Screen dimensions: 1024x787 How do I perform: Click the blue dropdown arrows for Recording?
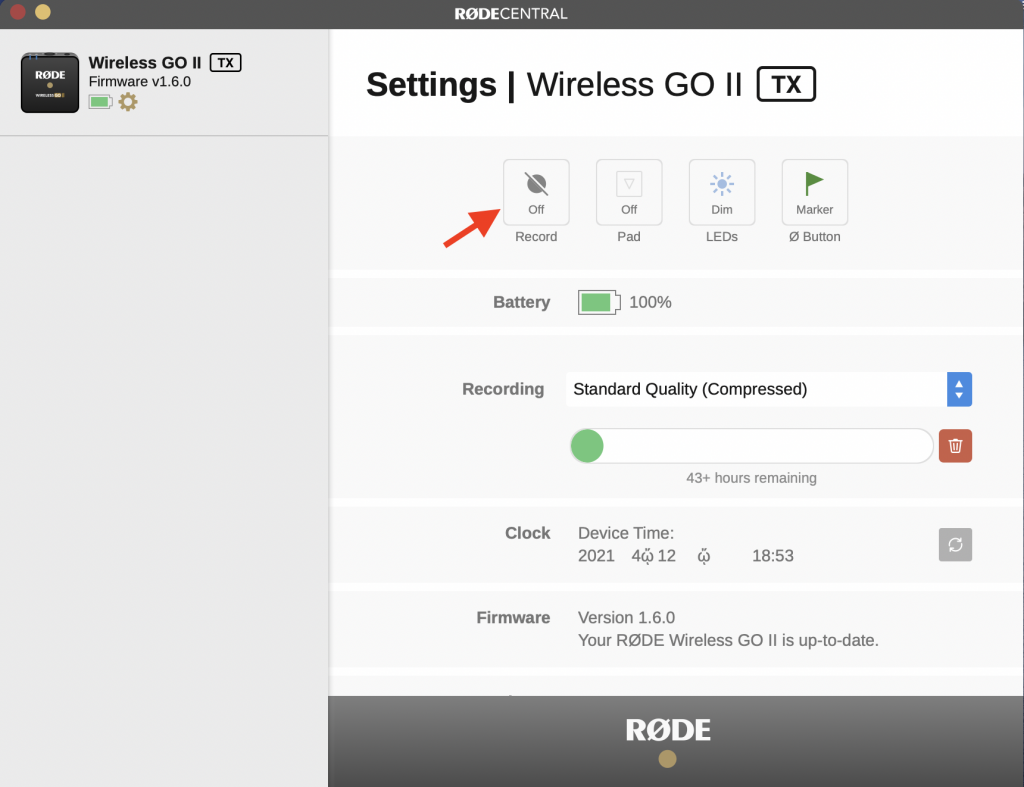click(959, 389)
